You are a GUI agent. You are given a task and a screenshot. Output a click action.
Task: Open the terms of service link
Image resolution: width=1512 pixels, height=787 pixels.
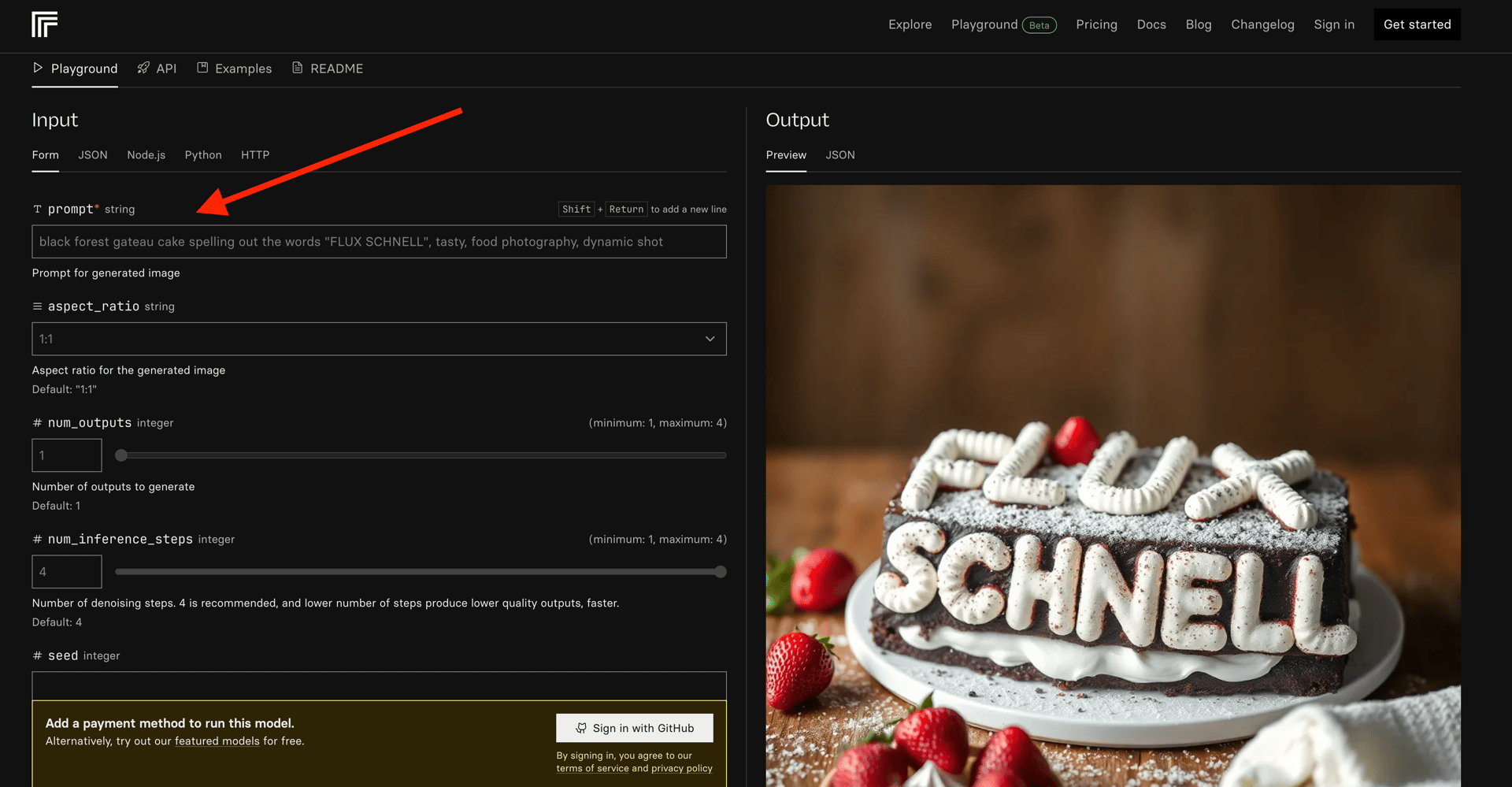pos(593,769)
